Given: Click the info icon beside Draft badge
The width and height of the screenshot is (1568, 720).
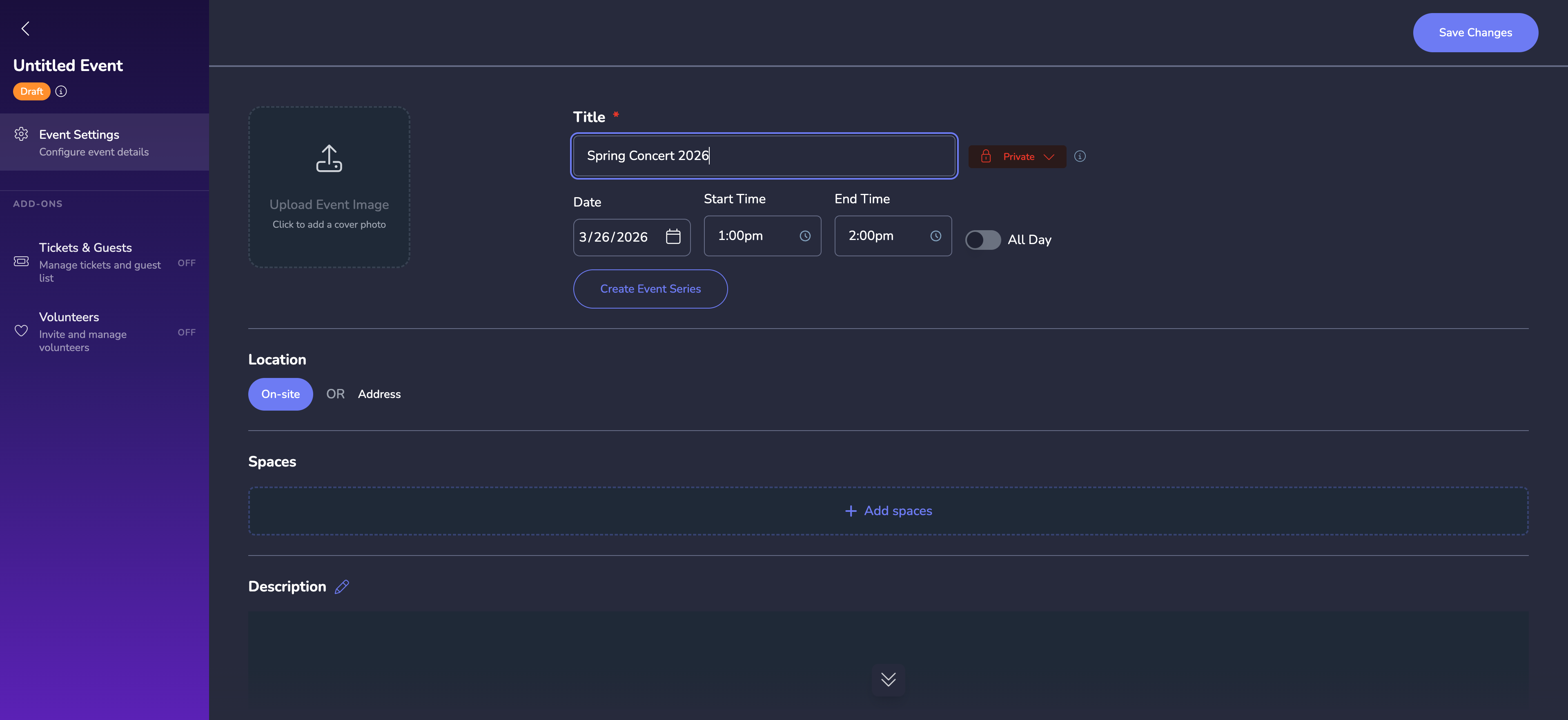Looking at the screenshot, I should point(61,91).
